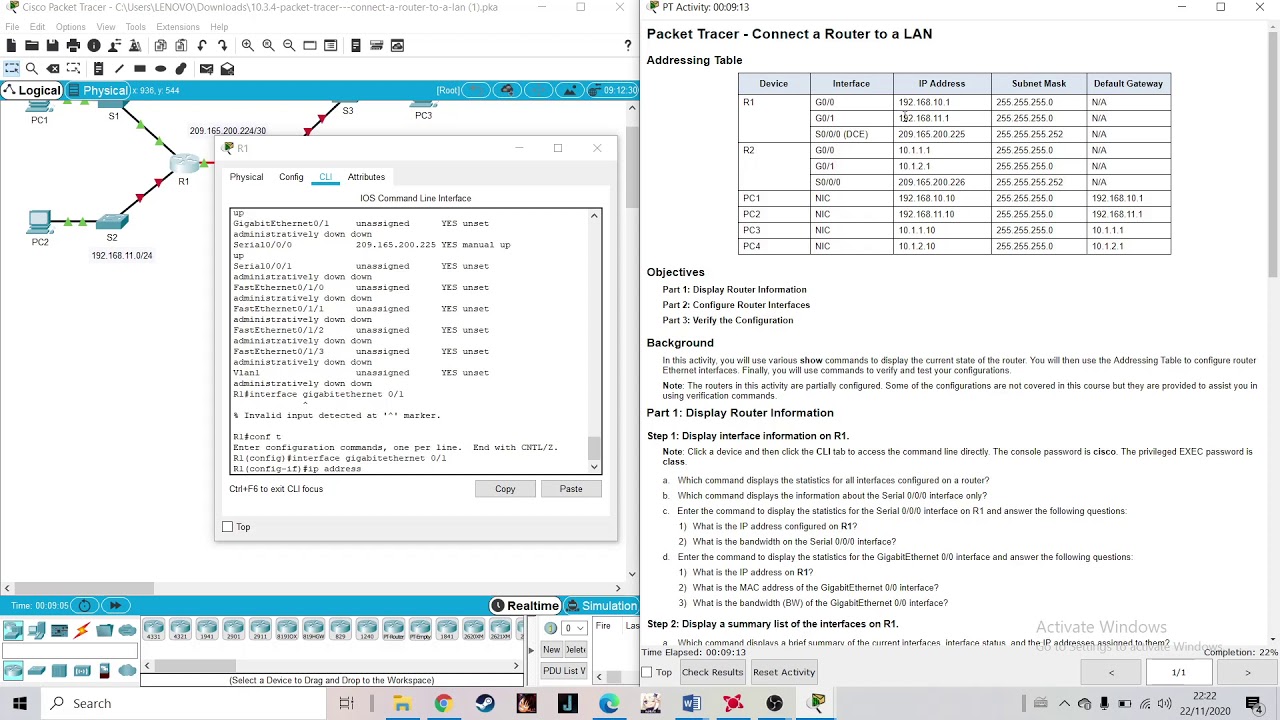Open the Extensions menu
Image resolution: width=1280 pixels, height=720 pixels.
coord(178,27)
